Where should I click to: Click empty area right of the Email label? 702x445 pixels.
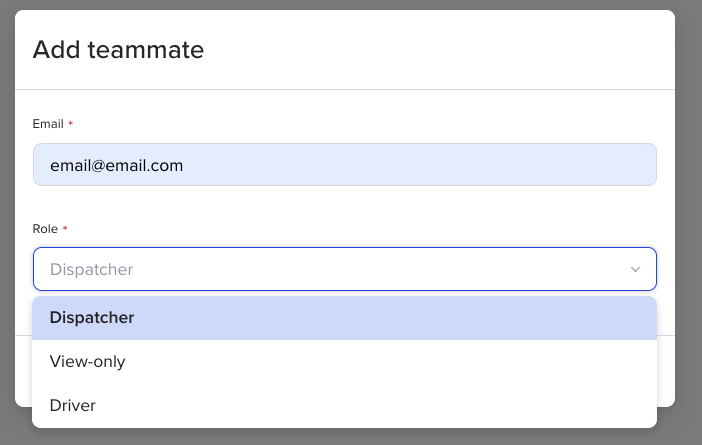[x=350, y=124]
